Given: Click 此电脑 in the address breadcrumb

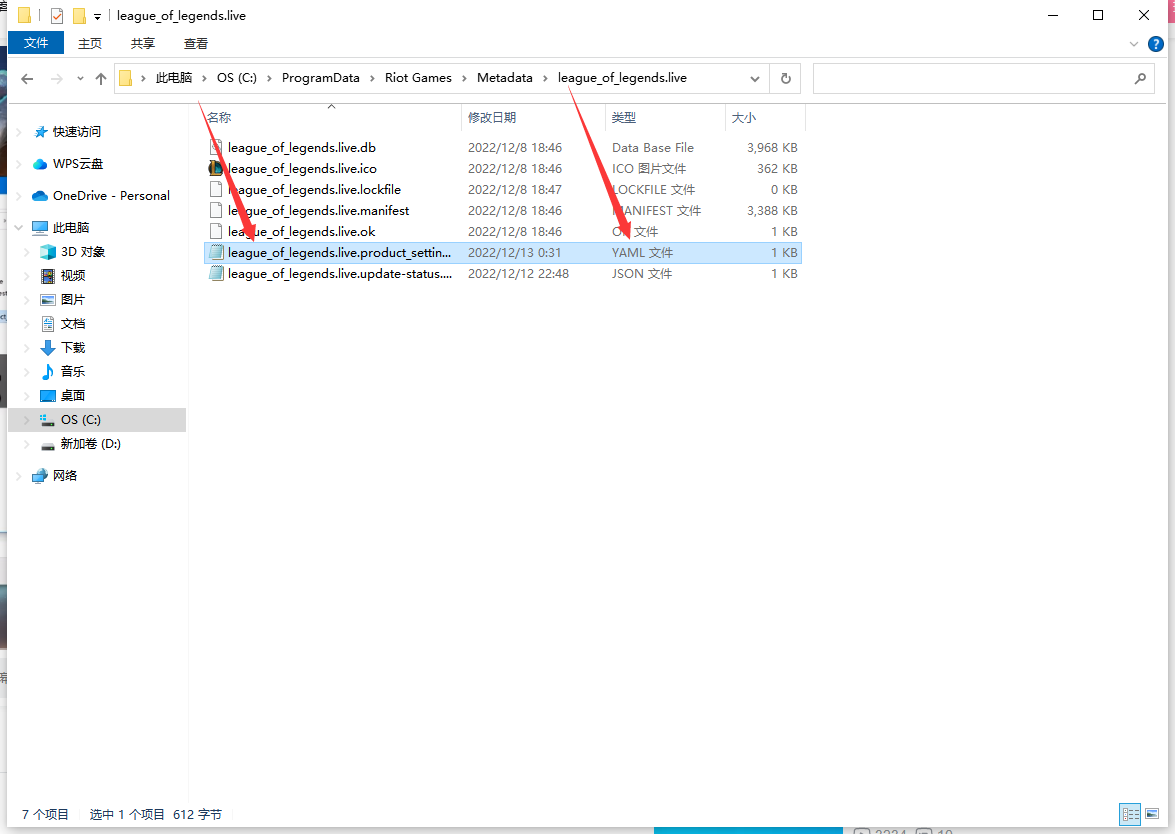Looking at the screenshot, I should pyautogui.click(x=174, y=78).
